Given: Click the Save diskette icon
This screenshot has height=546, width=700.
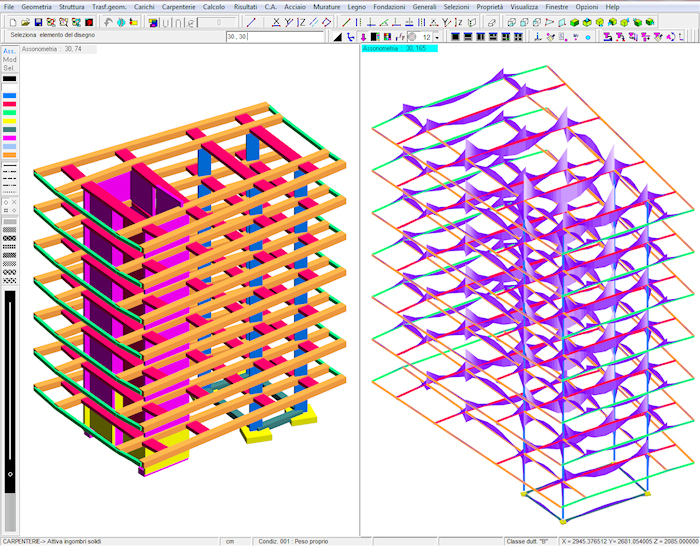Looking at the screenshot, I should tap(38, 22).
